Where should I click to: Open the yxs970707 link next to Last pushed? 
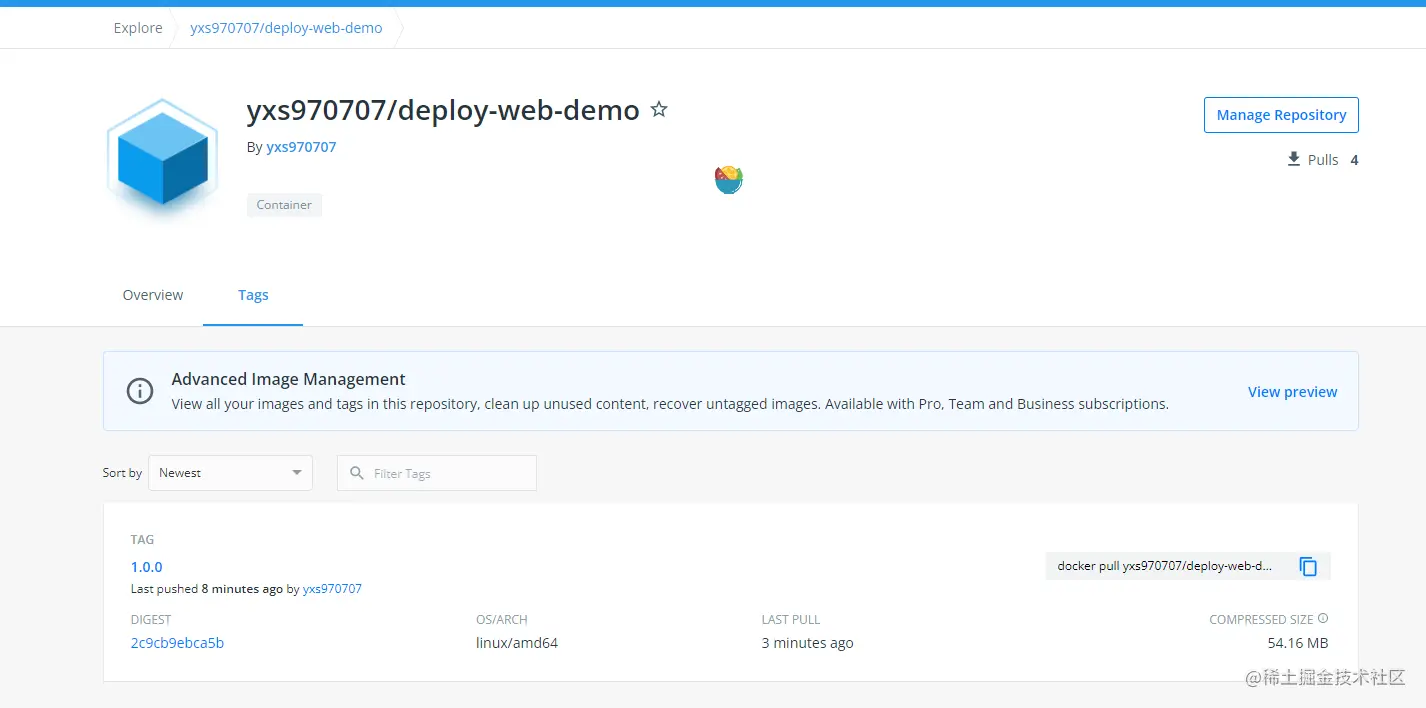(x=332, y=589)
